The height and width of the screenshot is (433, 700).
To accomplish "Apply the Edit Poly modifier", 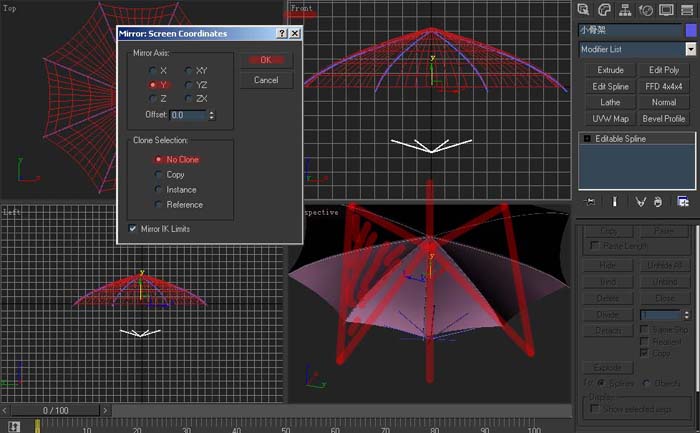I will tap(664, 70).
